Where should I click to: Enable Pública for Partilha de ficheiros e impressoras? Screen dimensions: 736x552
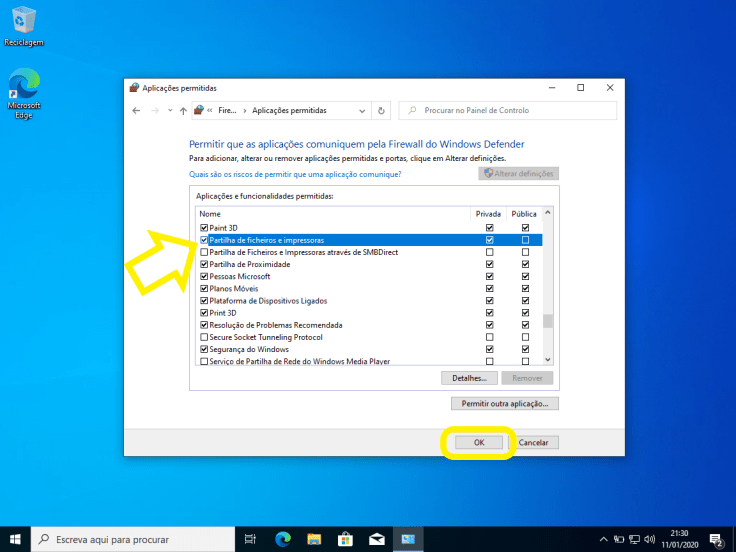(525, 240)
